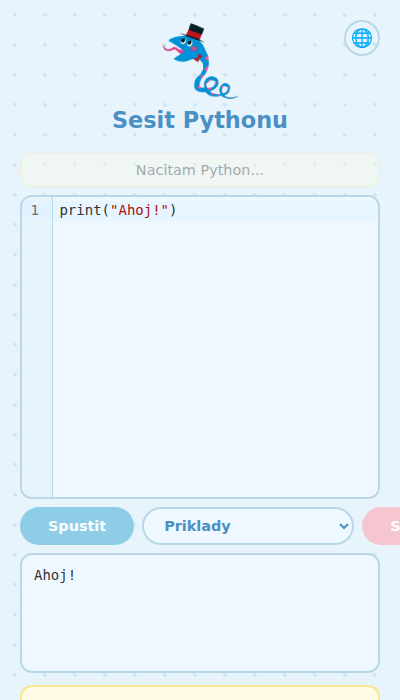Viewport: 400px width, 700px height.
Task: Click the partially visible pink button
Action: [381, 526]
